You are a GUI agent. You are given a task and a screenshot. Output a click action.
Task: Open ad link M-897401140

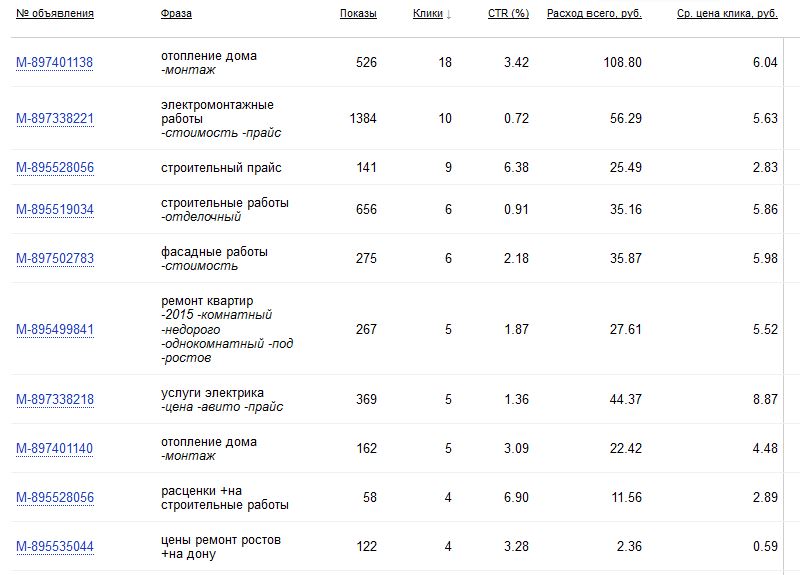[x=55, y=449]
